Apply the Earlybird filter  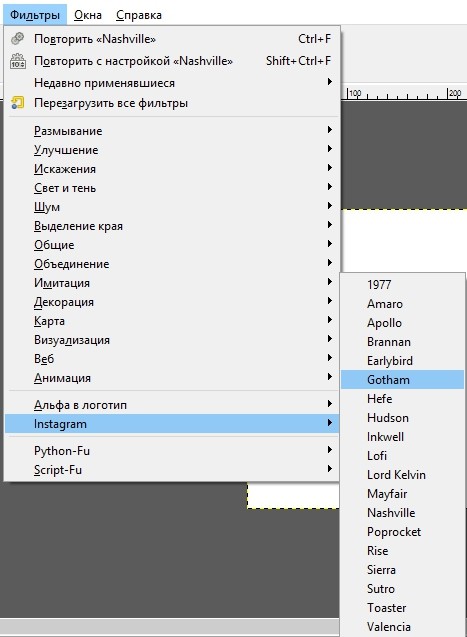tap(402, 361)
